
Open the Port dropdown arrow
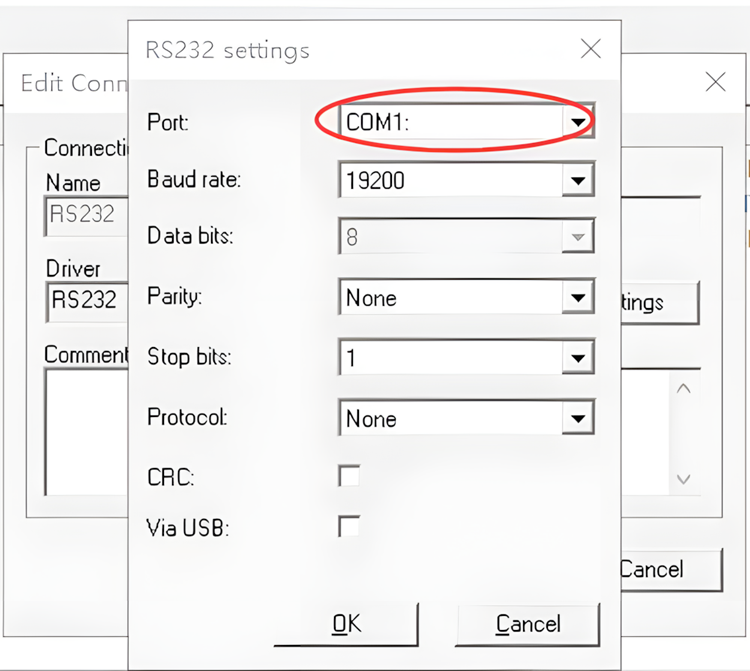pos(577,122)
